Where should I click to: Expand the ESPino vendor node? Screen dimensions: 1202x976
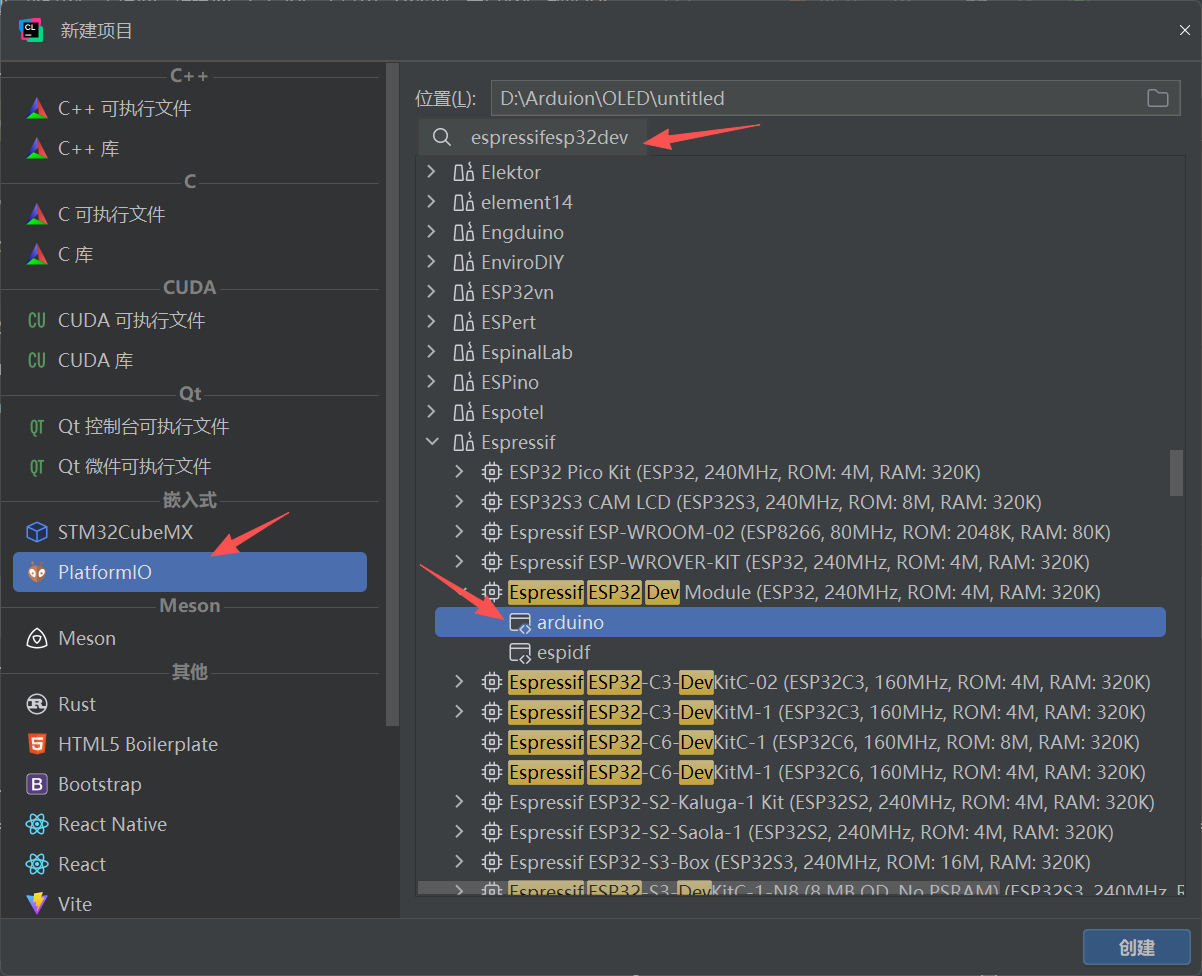[x=431, y=382]
